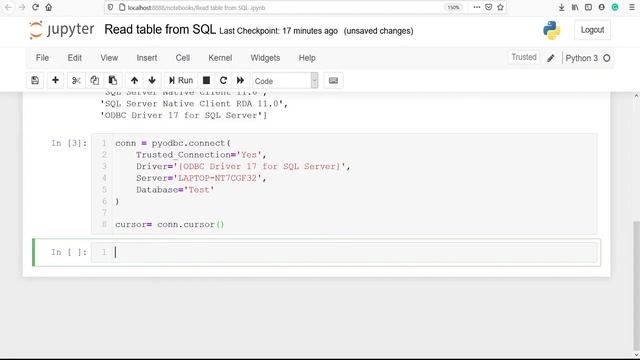
Task: Insert a cell below with plus icon
Action: coord(55,80)
